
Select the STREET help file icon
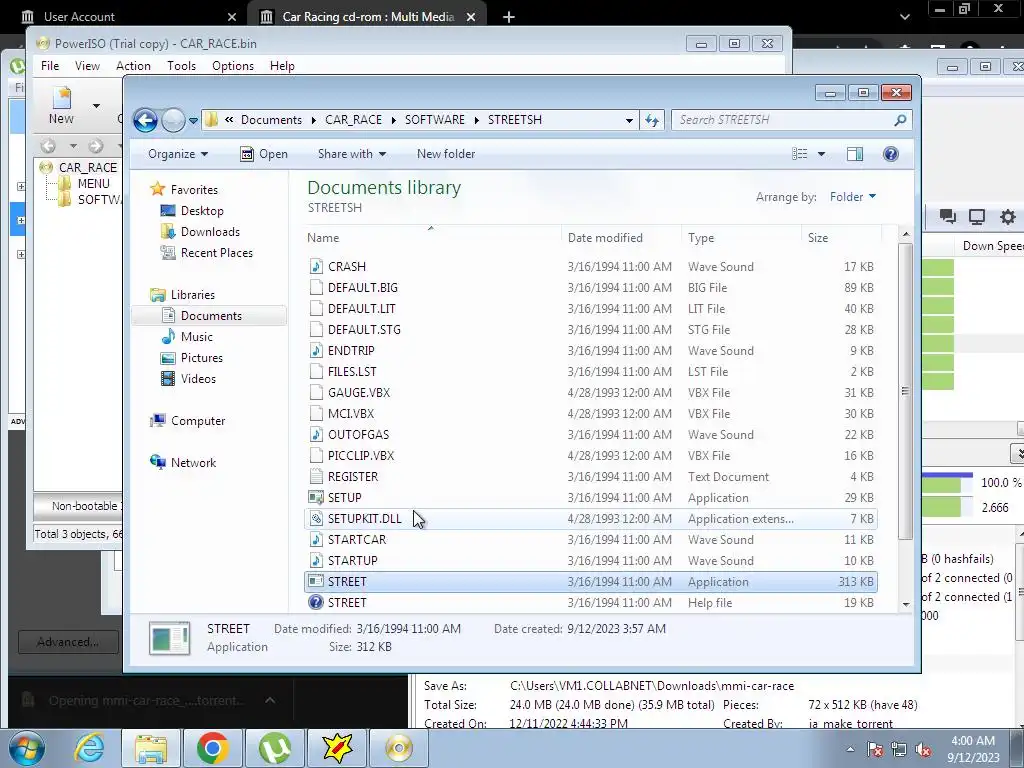[316, 602]
